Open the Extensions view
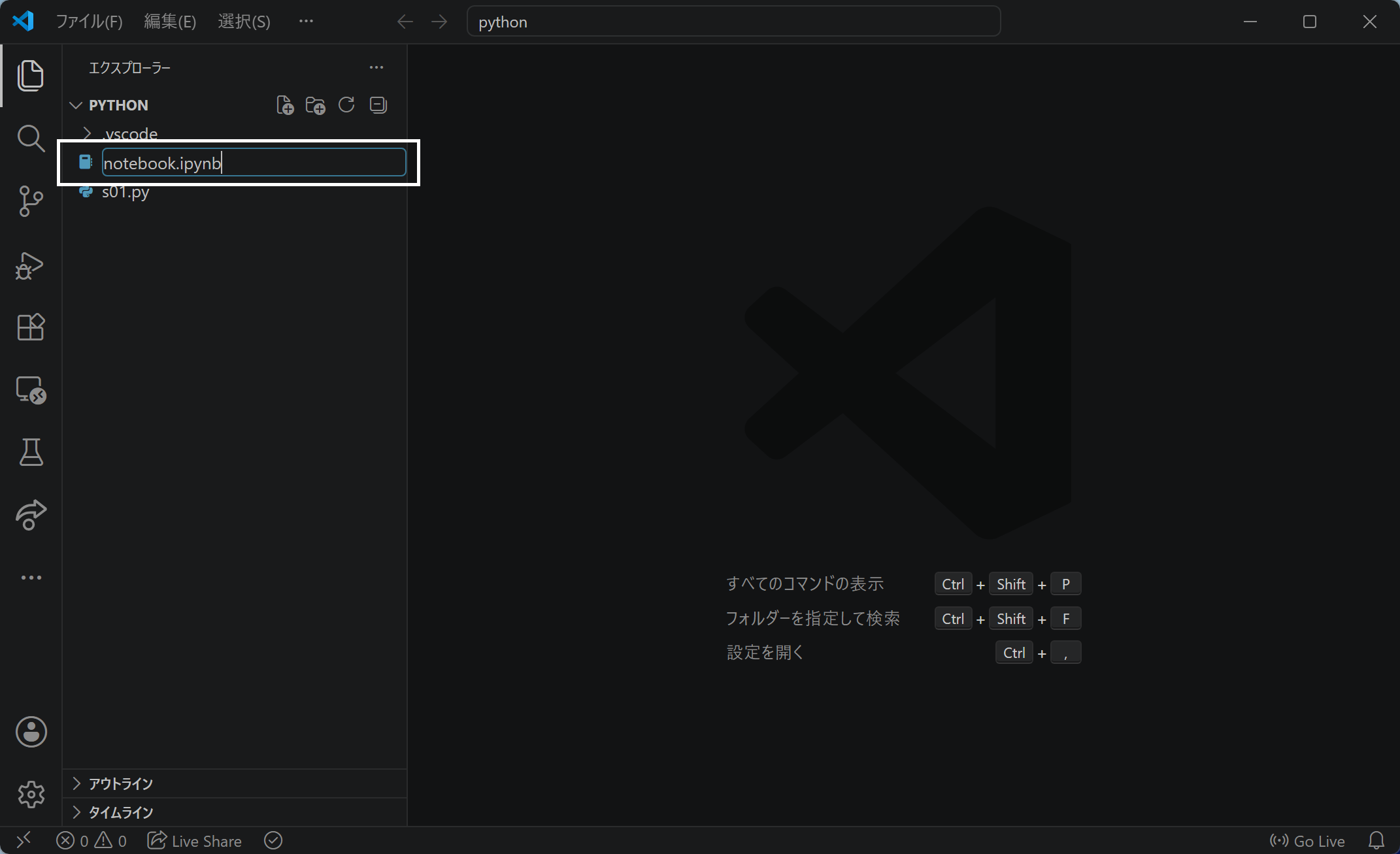Screen dimensions: 1400x854 click(31, 327)
